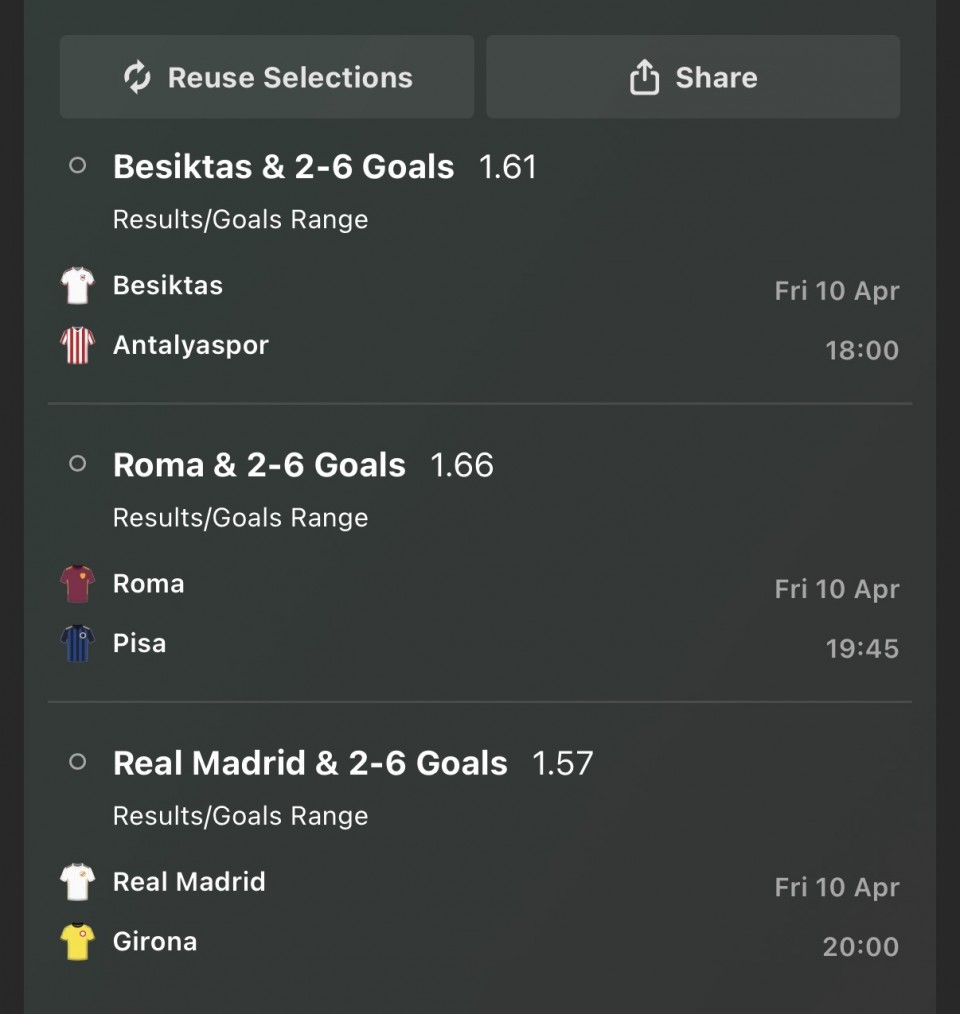
Task: Tap the Girona team name
Action: 155,941
